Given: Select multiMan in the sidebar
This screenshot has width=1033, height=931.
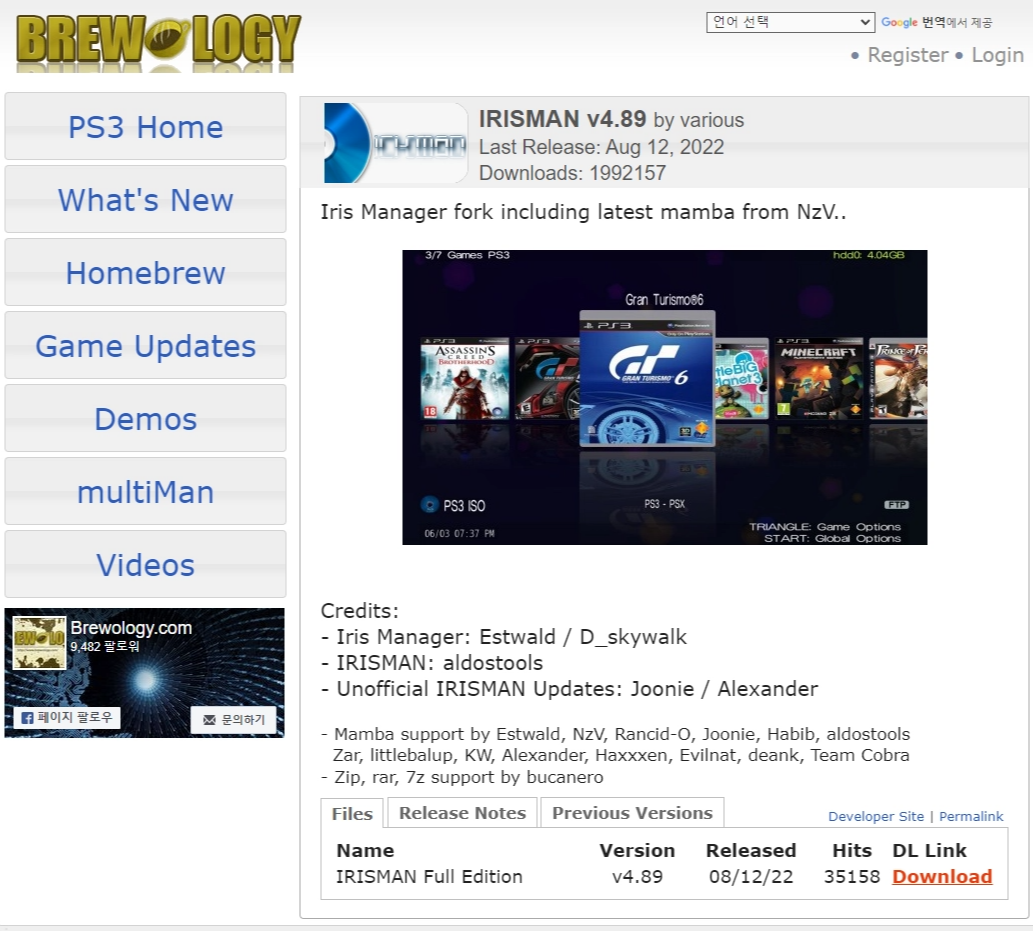Looking at the screenshot, I should click(146, 492).
